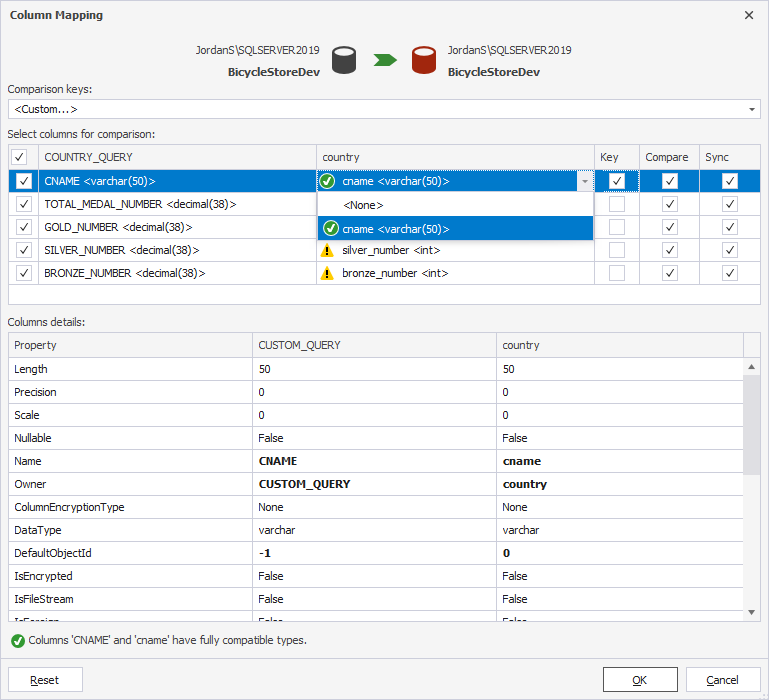The image size is (769, 700).
Task: Click the COUNTRY_QUERY column header
Action: click(177, 157)
